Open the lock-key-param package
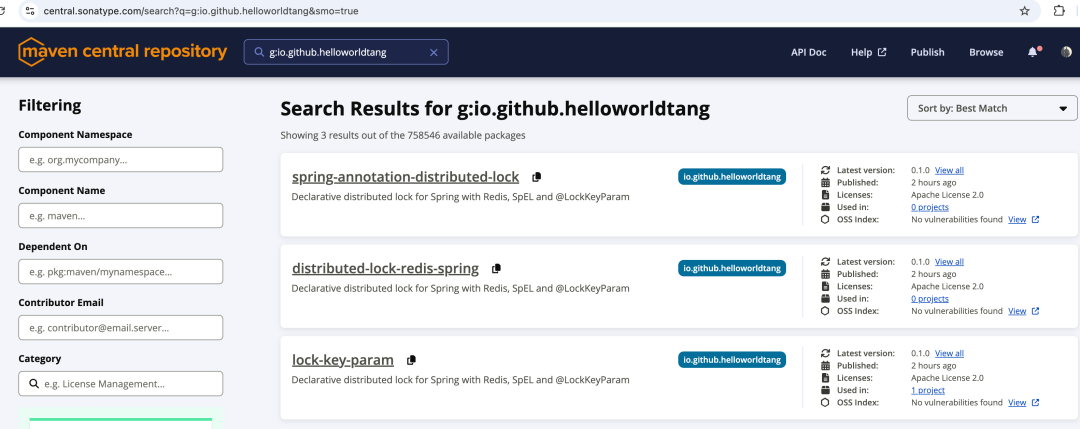The width and height of the screenshot is (1080, 429). tap(342, 360)
